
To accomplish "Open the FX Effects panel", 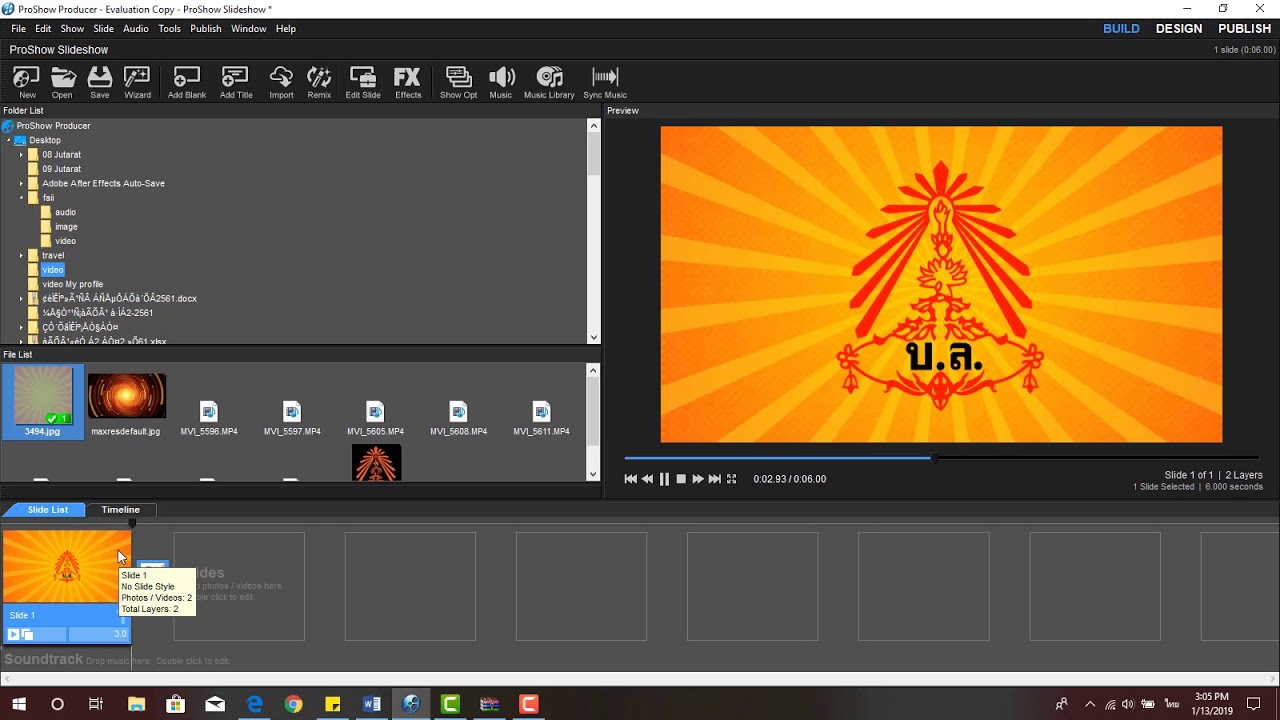I will click(x=408, y=82).
